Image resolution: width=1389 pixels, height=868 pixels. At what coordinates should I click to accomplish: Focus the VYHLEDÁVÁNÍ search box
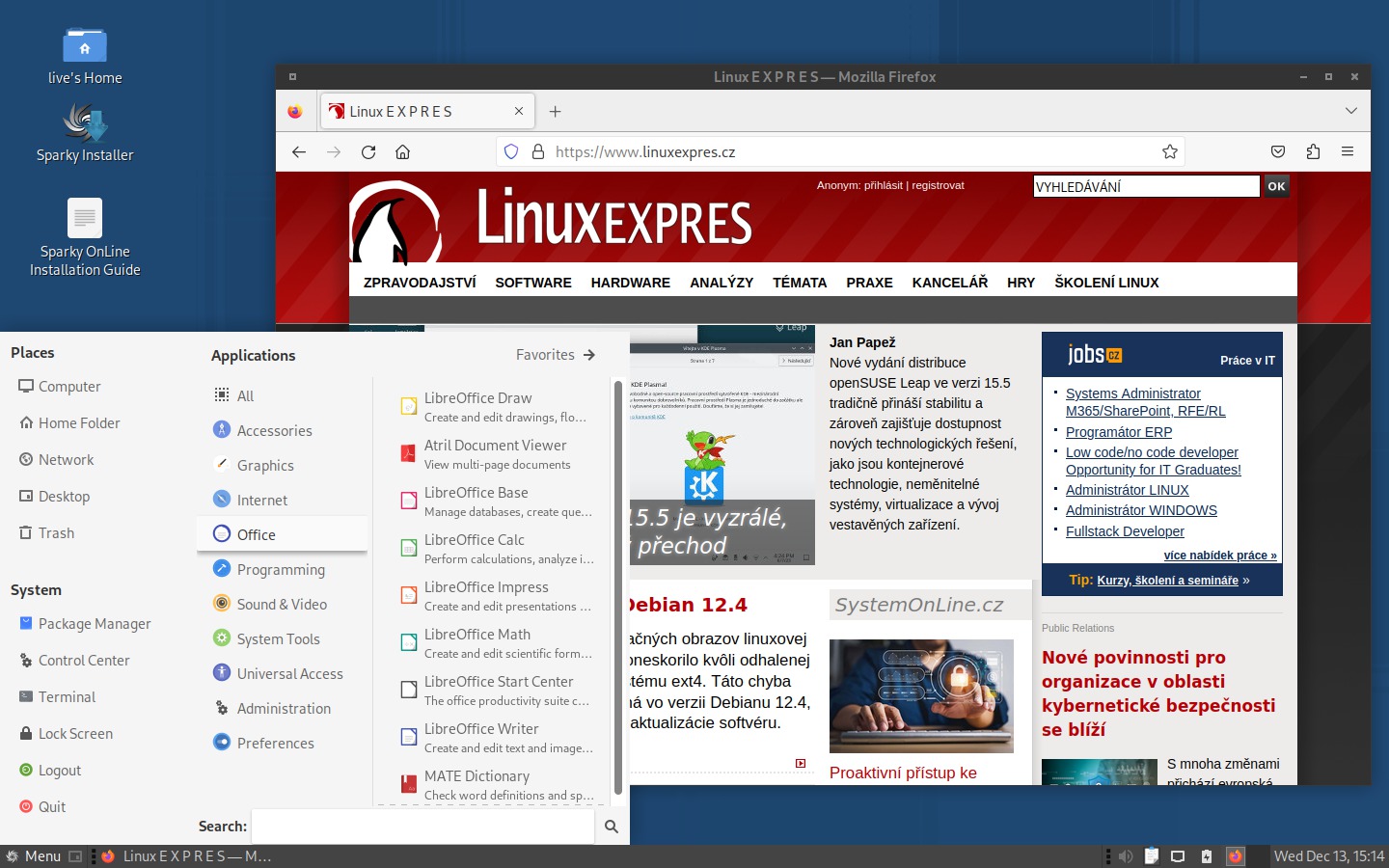1146,186
